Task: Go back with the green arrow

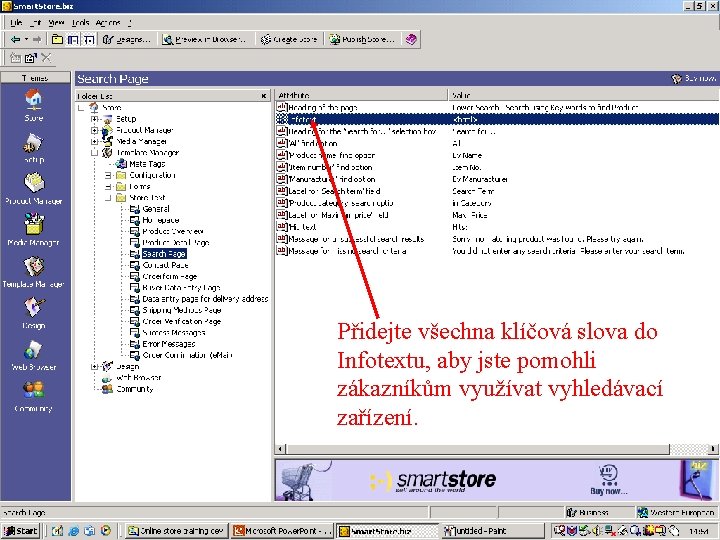Action: [x=16, y=39]
